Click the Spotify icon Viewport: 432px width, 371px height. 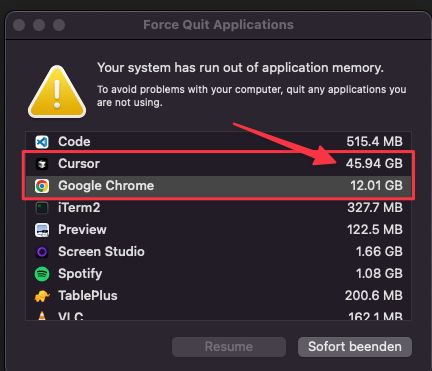pos(42,274)
